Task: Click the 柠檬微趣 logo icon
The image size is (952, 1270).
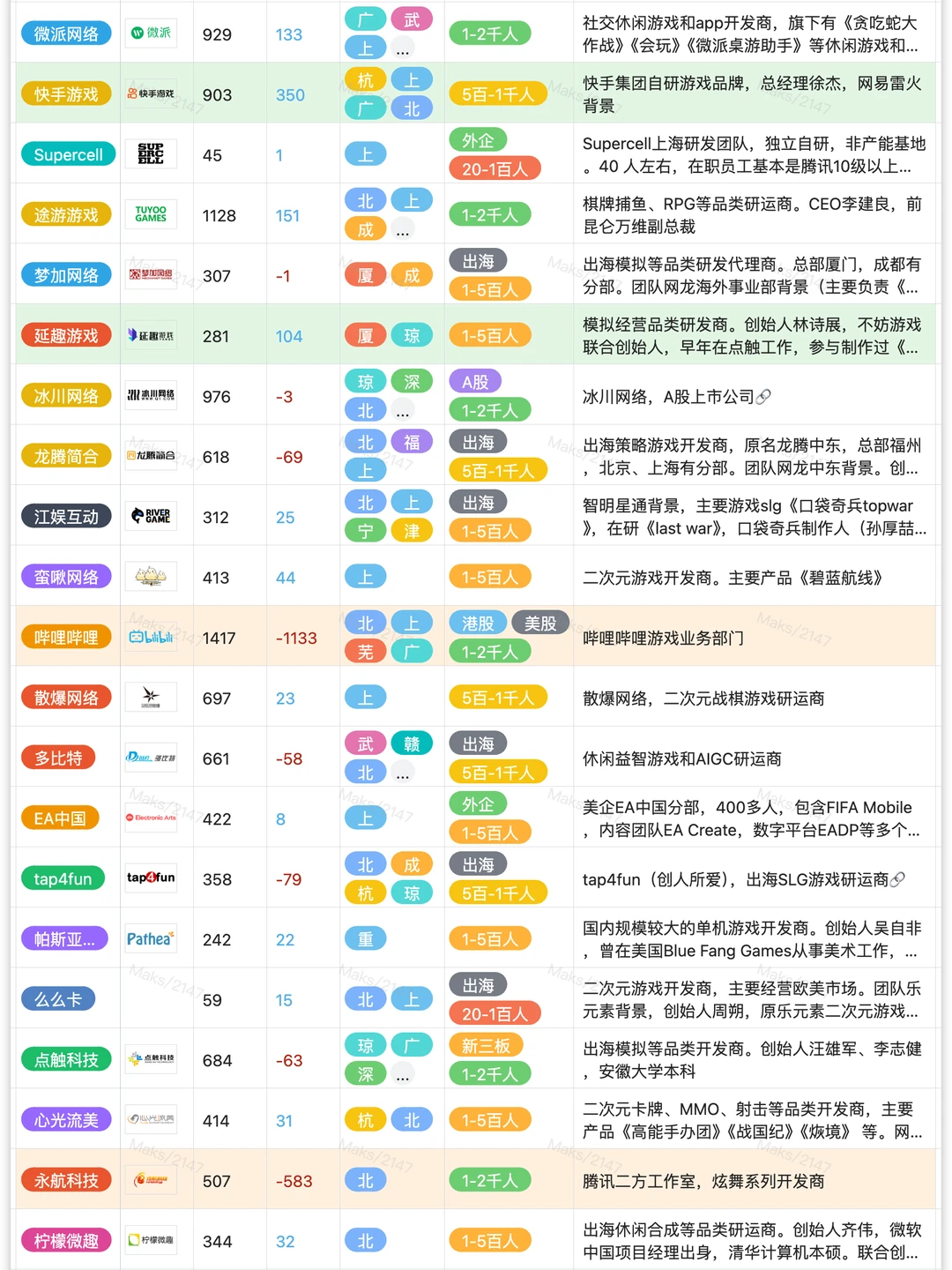Action: coord(151,1240)
